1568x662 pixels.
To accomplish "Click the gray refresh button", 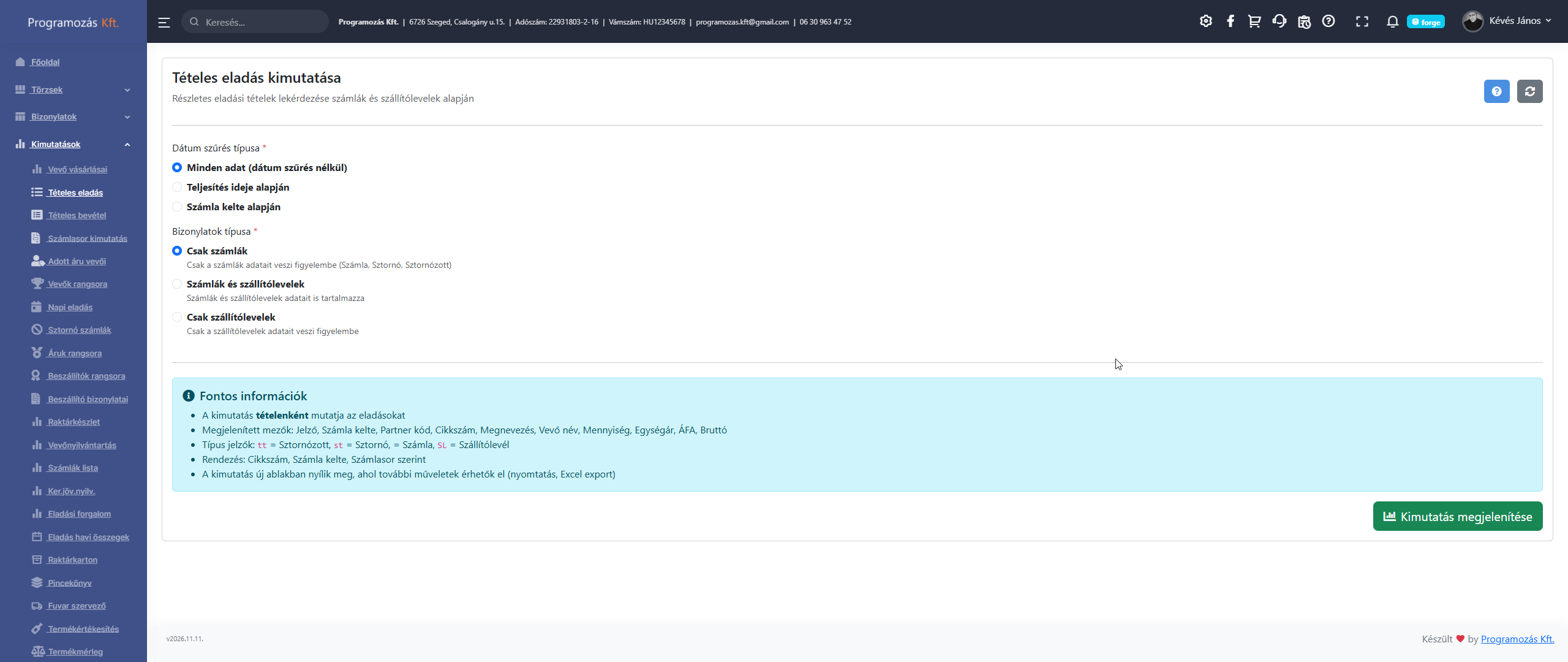I will [x=1529, y=91].
